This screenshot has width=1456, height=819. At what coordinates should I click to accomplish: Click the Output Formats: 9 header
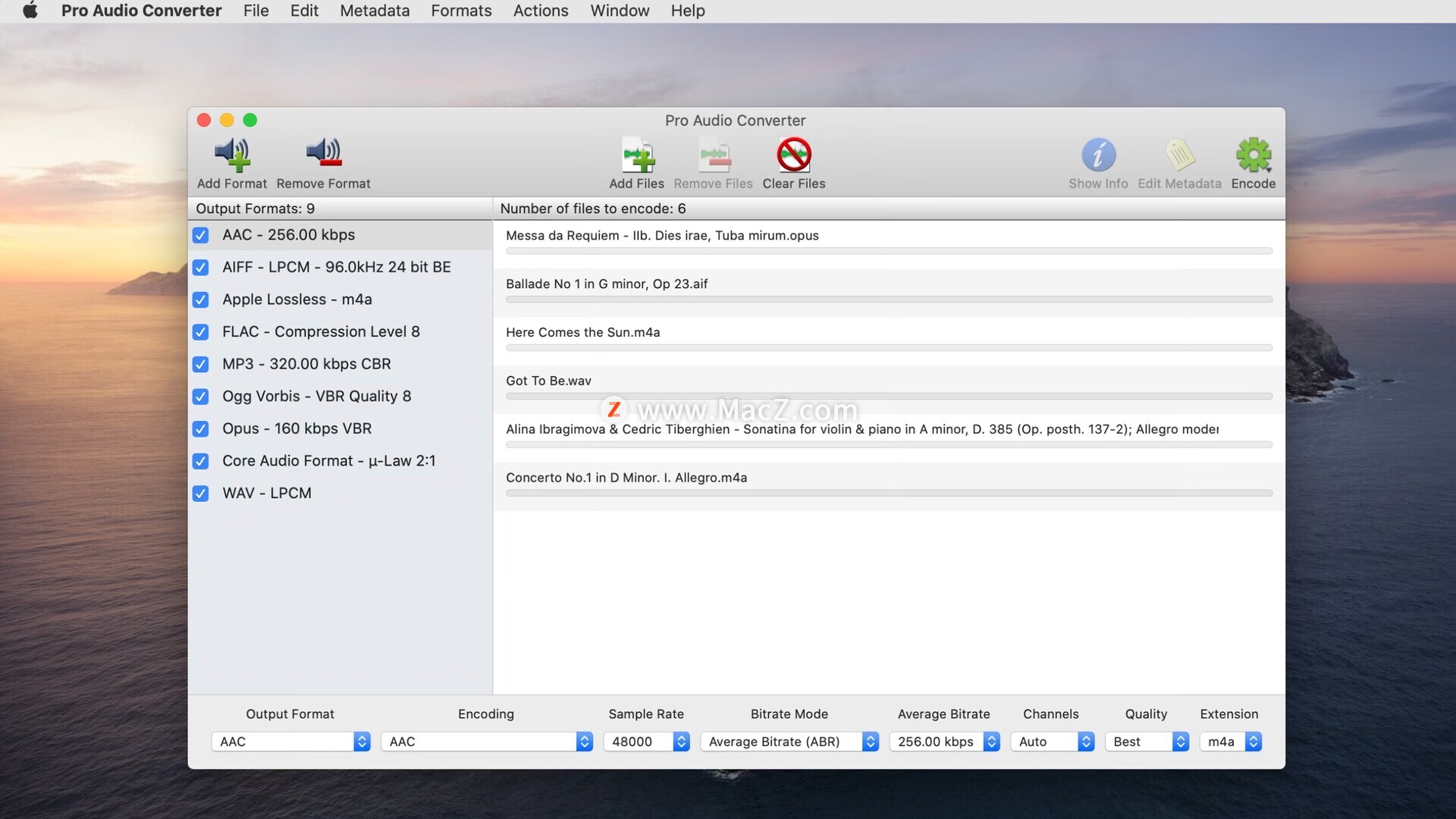coord(256,209)
